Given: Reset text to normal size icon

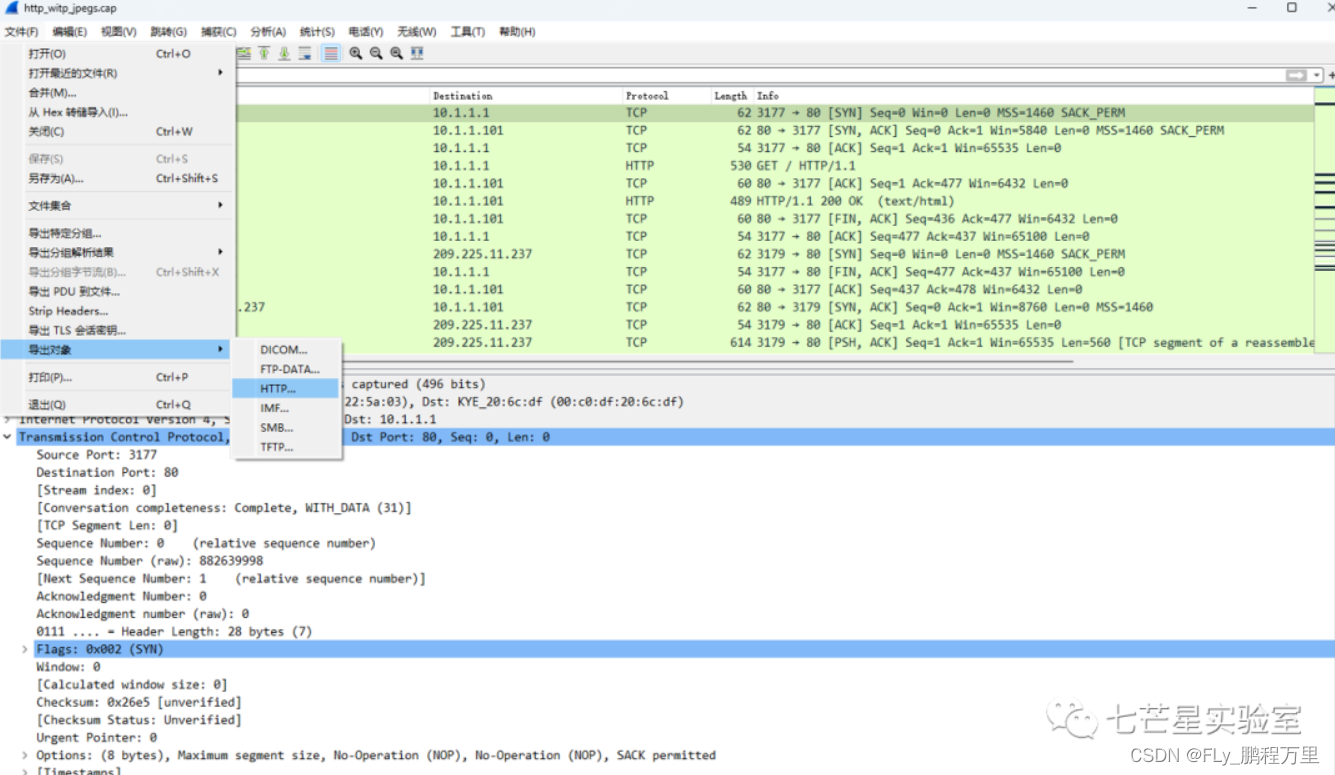Looking at the screenshot, I should click(396, 53).
